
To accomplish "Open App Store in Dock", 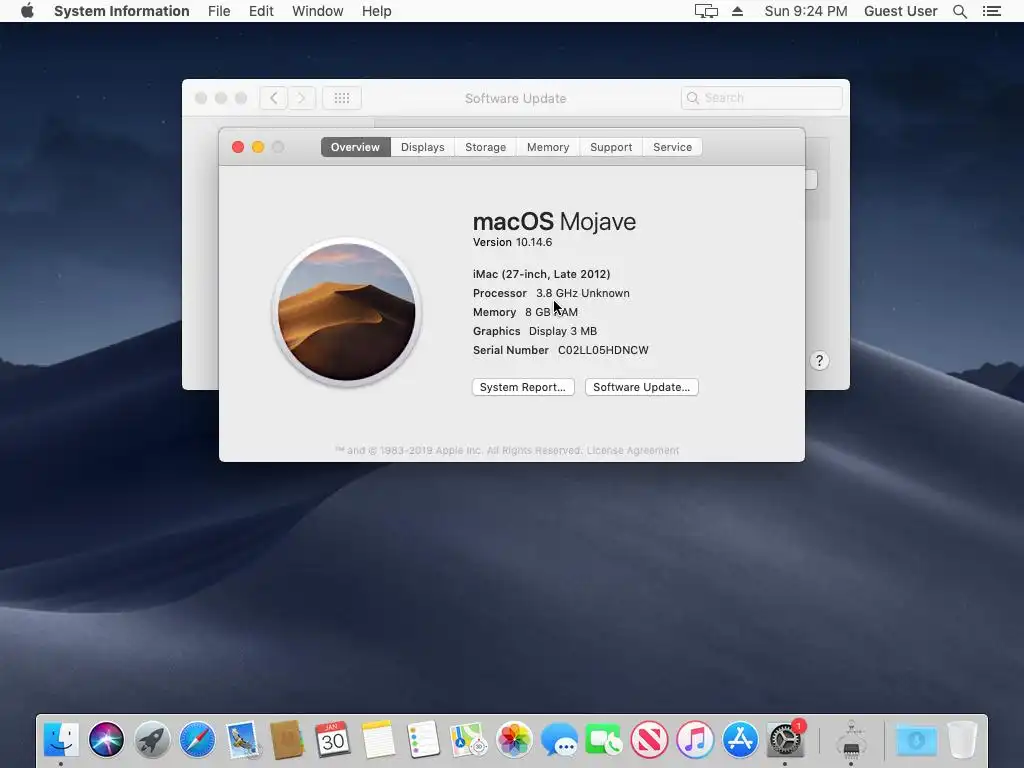I will 740,740.
